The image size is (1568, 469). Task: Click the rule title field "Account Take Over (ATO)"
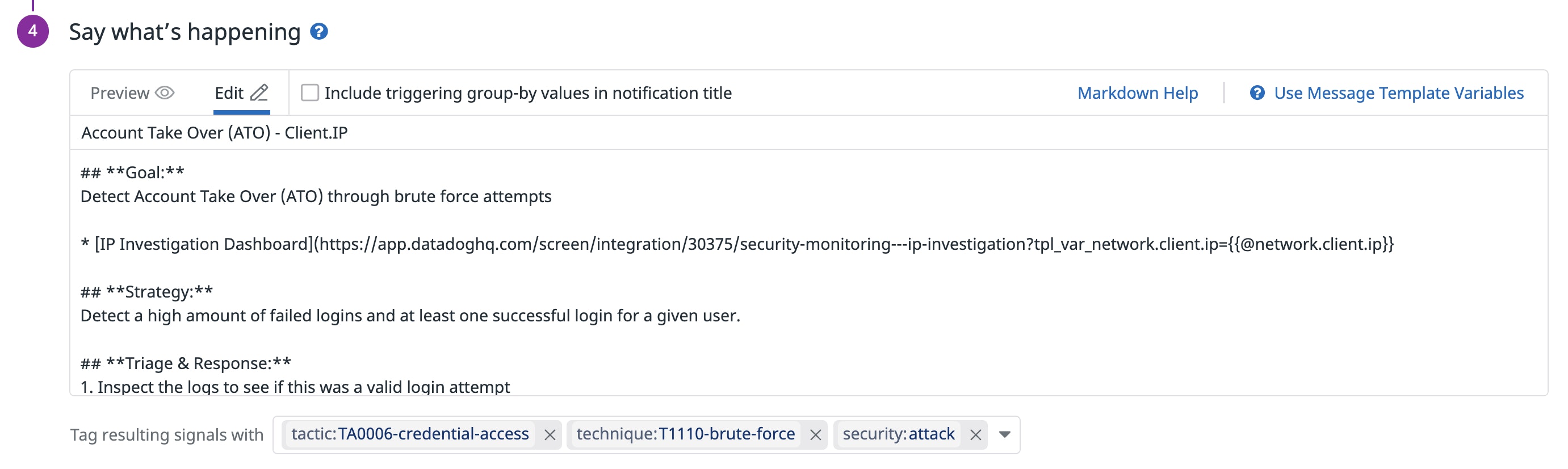point(214,133)
